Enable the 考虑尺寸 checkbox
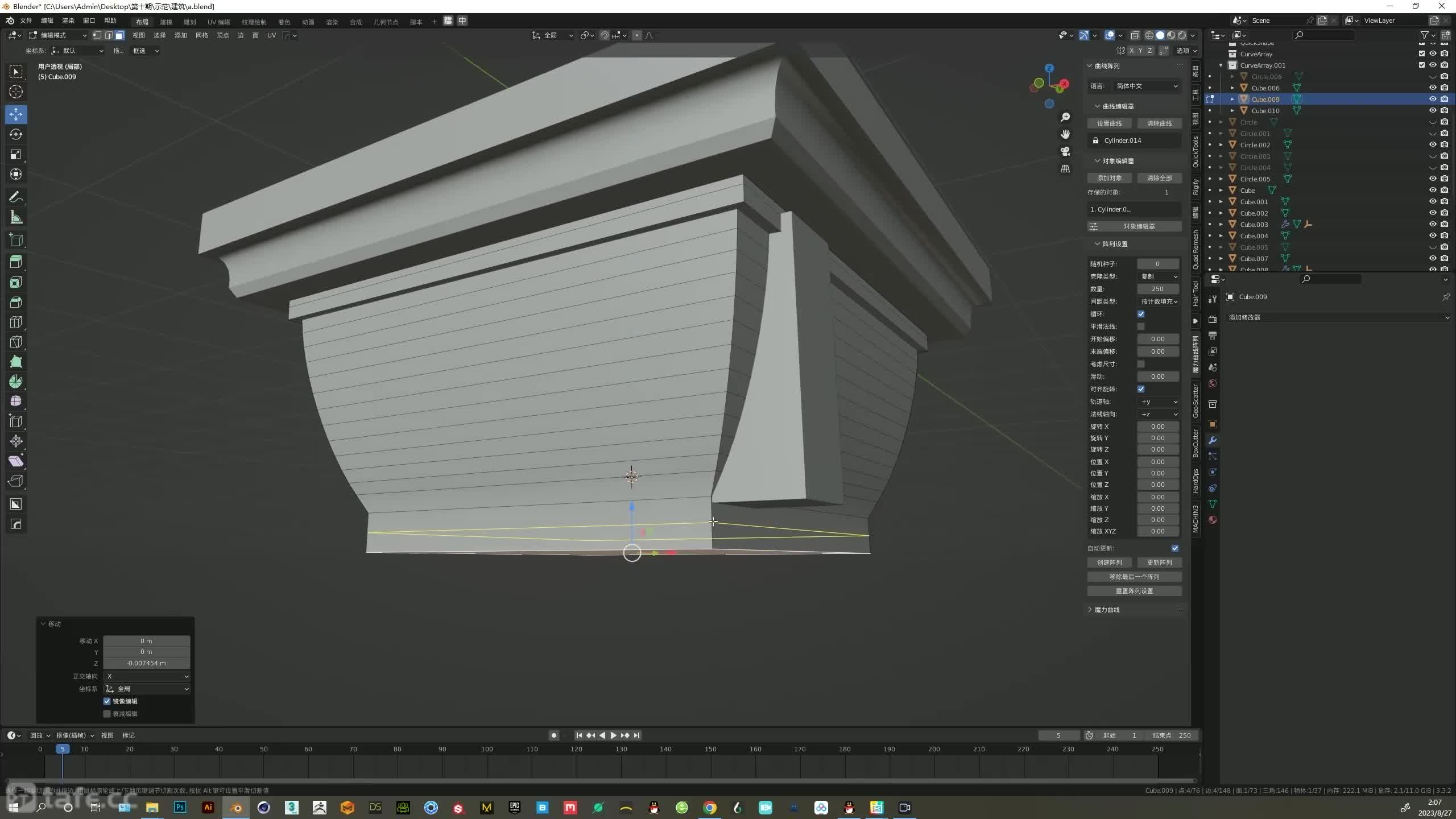The height and width of the screenshot is (819, 1456). click(x=1141, y=364)
